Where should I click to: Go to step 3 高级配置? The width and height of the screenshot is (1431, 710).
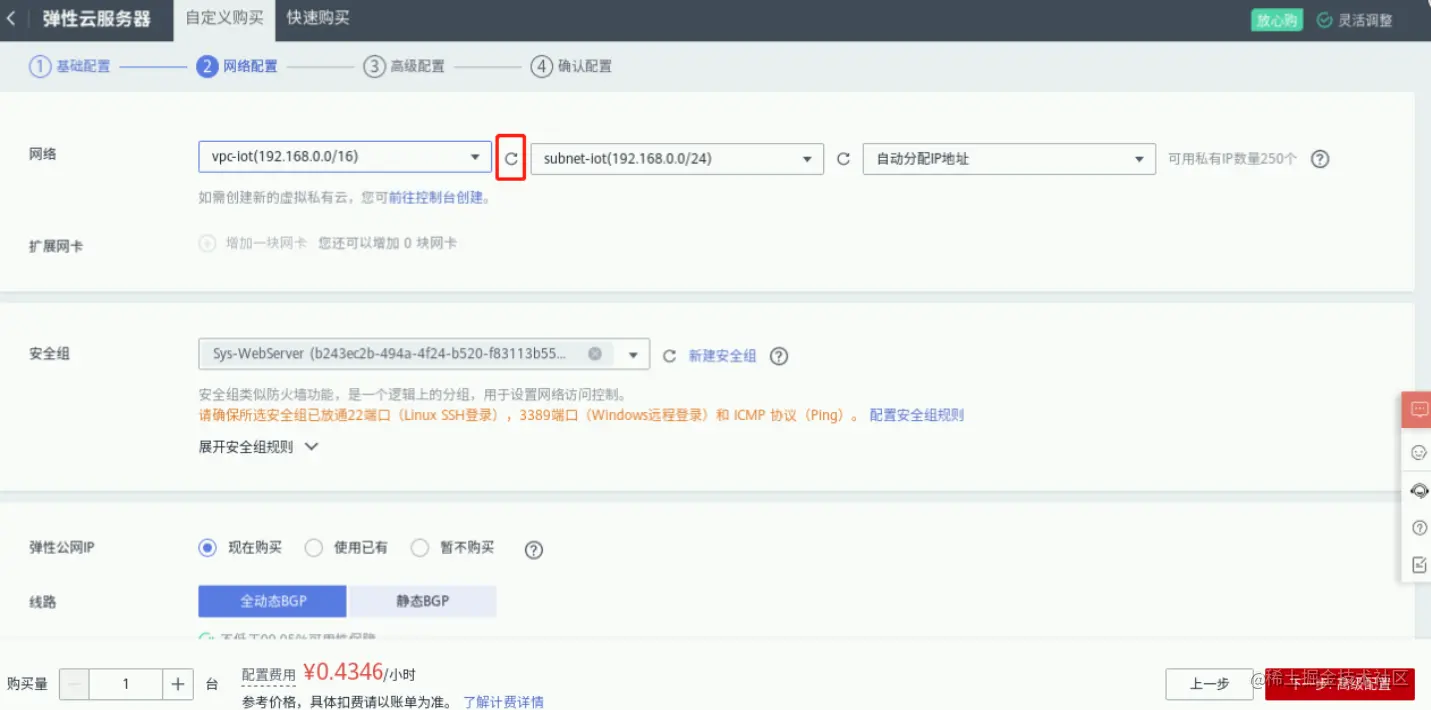click(404, 67)
